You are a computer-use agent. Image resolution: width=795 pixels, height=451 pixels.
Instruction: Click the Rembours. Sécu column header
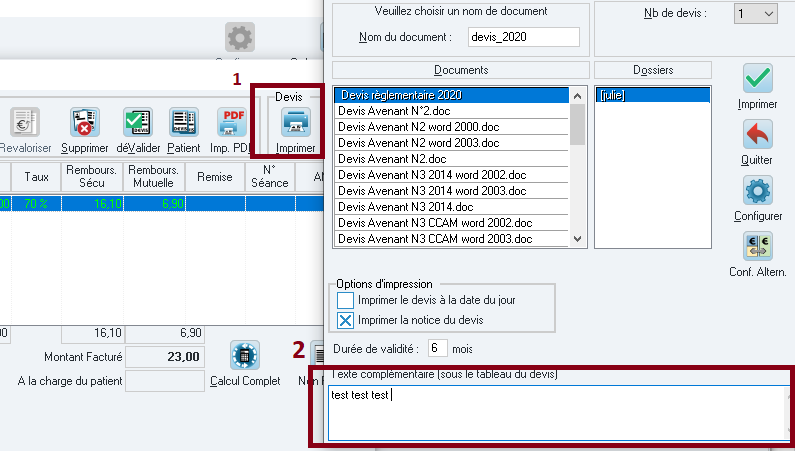[92, 177]
